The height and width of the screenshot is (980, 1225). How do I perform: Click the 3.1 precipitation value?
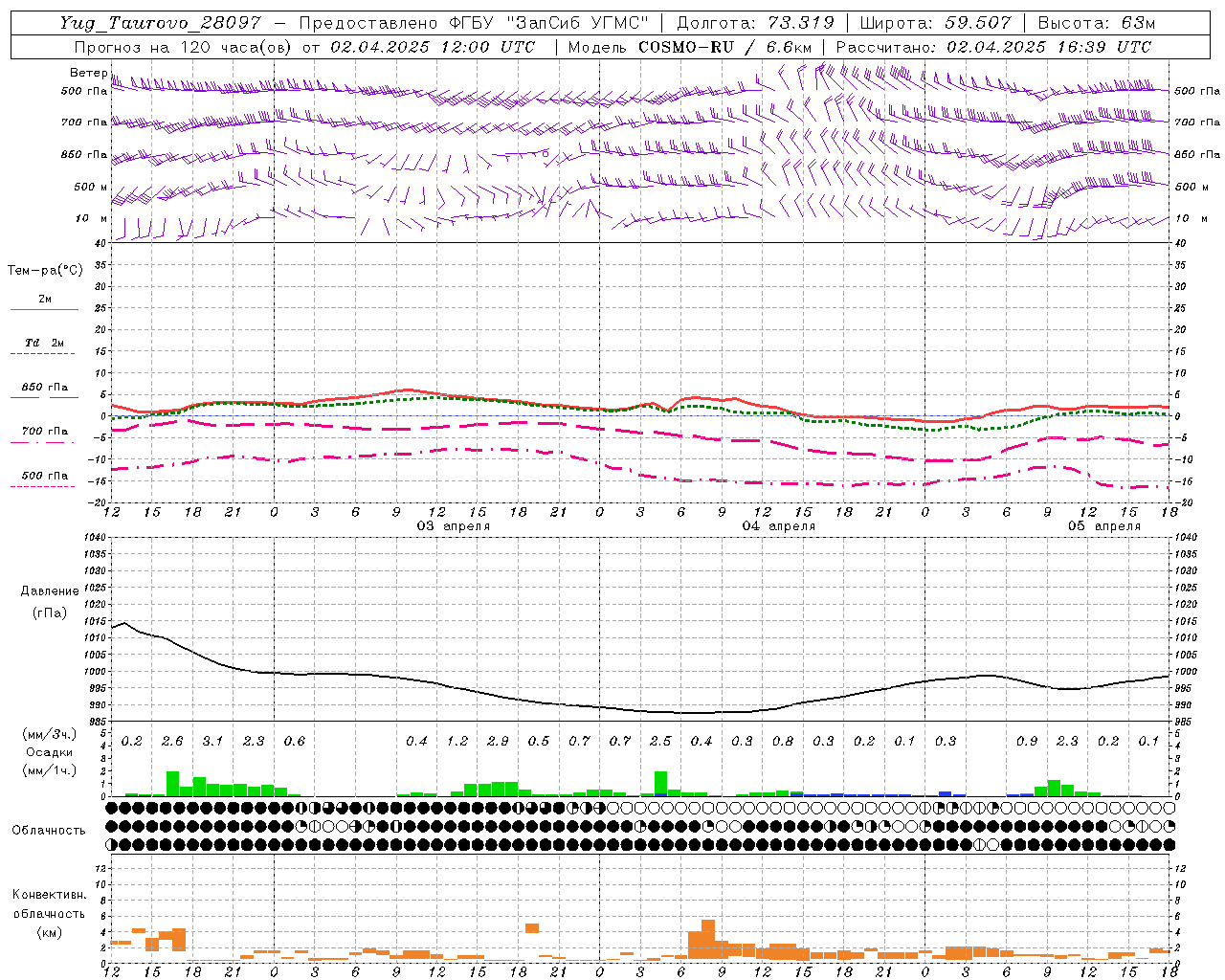(x=212, y=741)
